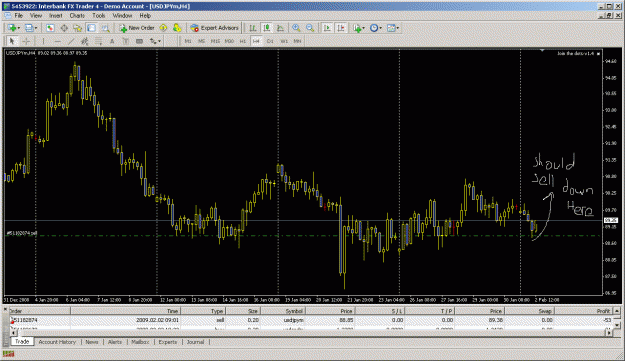The image size is (625, 361).
Task: Select the Text tool
Action: click(112, 41)
